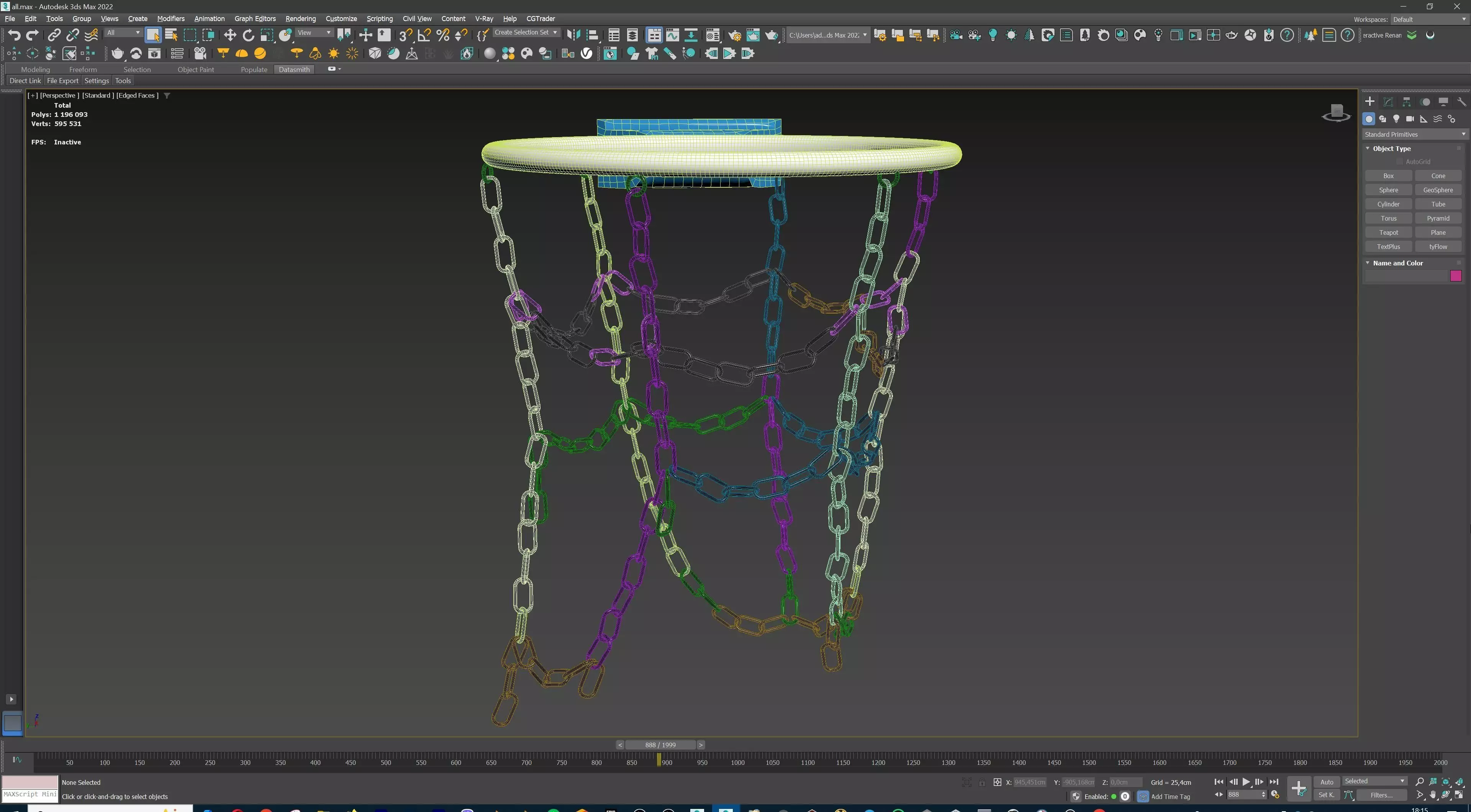Toggle Absolute/Offset transform type-in mode
Viewport: 1471px width, 812px height.
[x=997, y=782]
